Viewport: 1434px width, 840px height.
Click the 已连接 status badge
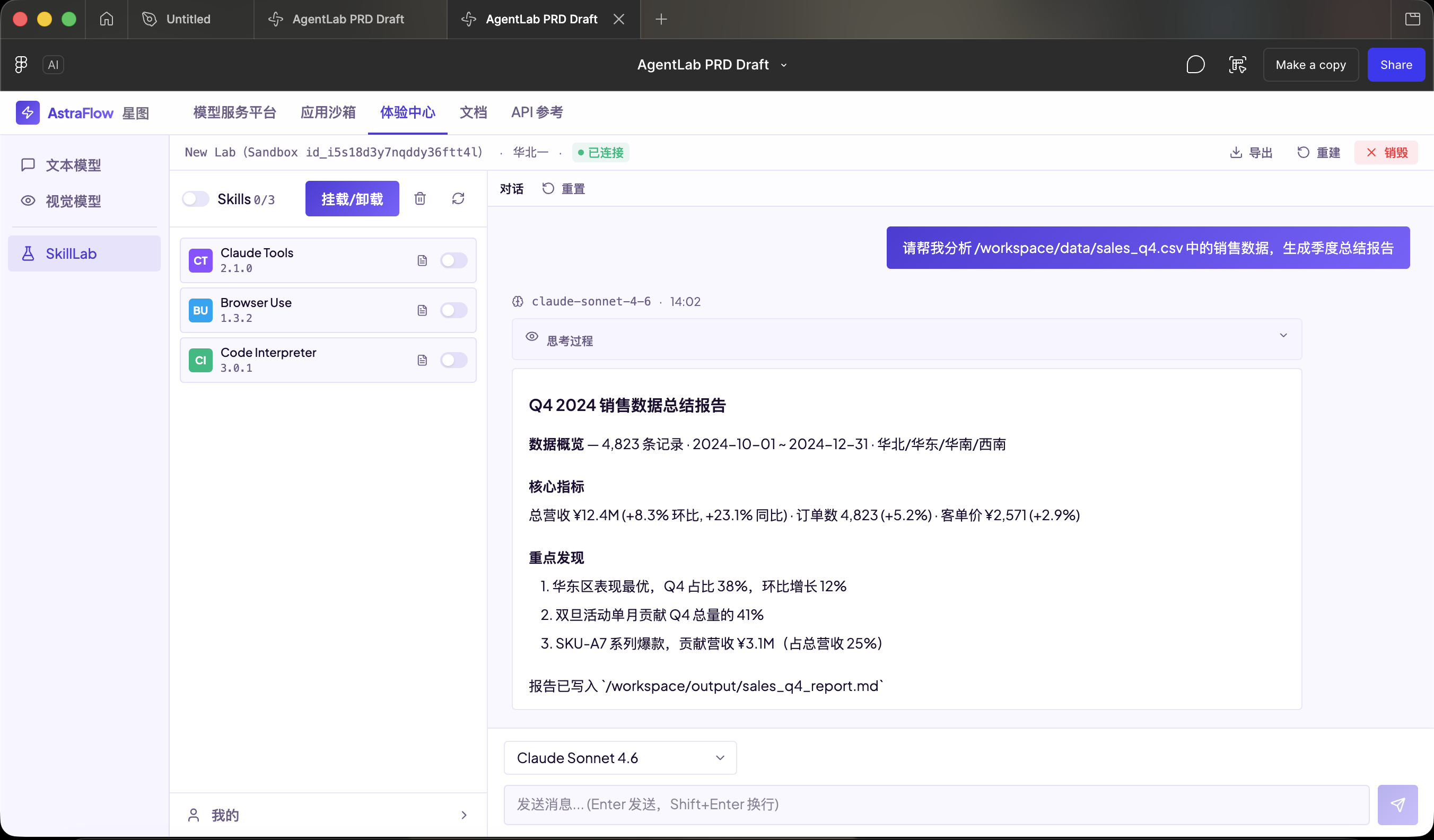coord(600,153)
